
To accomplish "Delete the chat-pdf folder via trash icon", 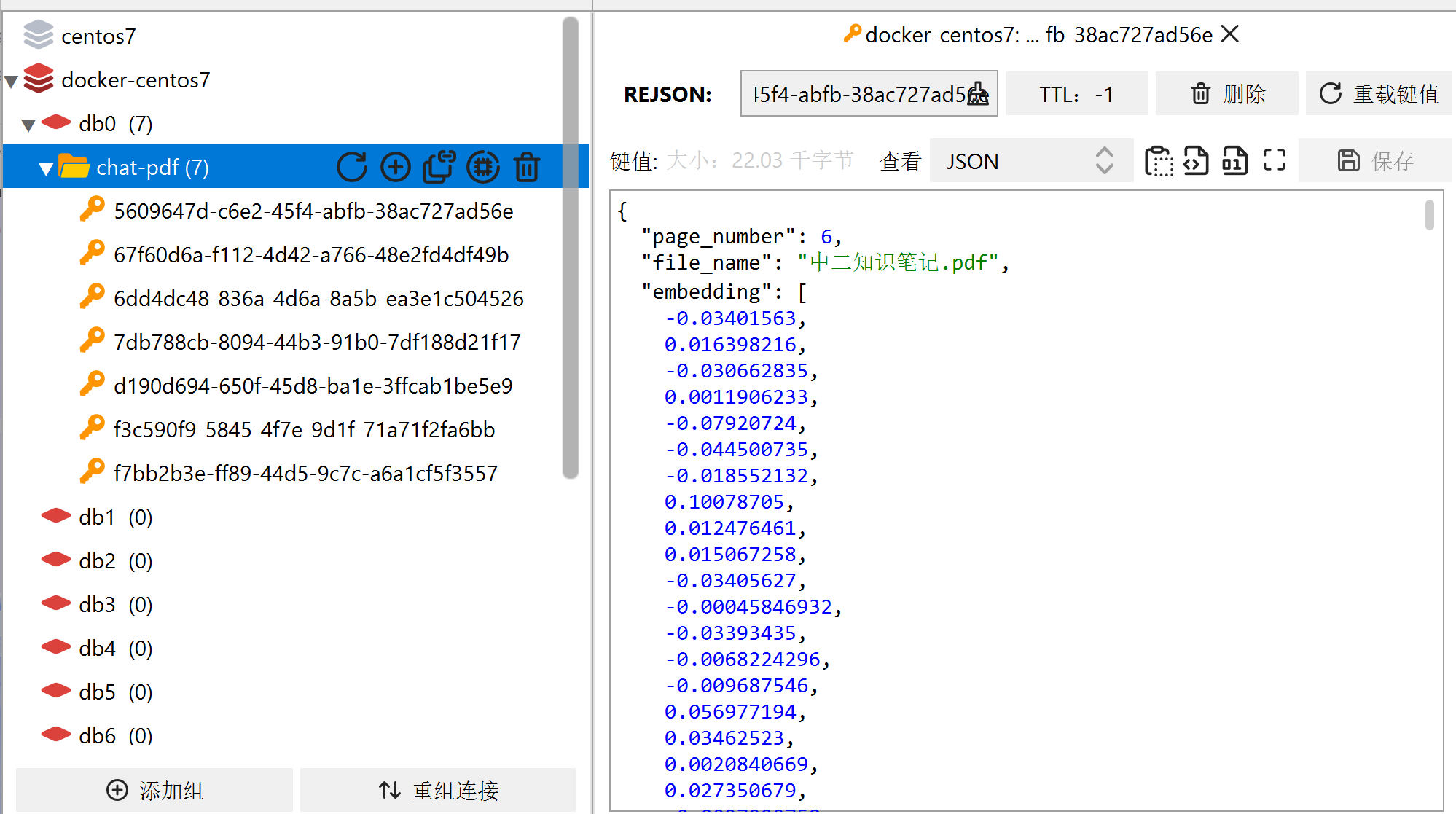I will coord(526,166).
